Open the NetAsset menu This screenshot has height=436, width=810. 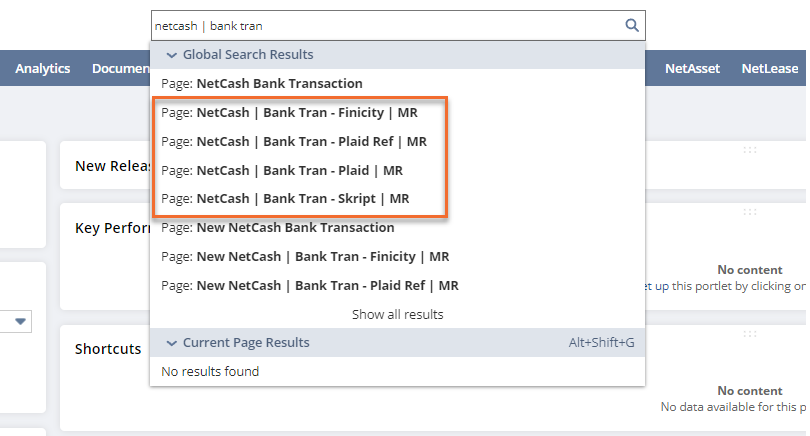692,68
